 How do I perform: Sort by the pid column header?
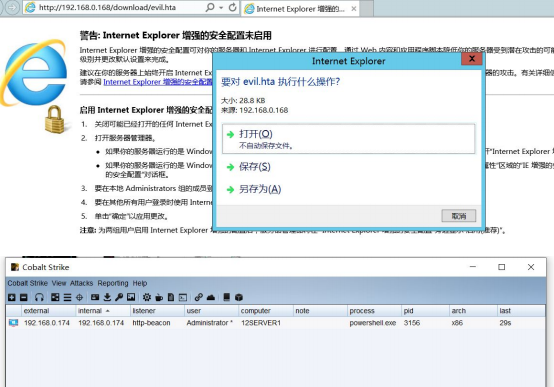coord(425,311)
